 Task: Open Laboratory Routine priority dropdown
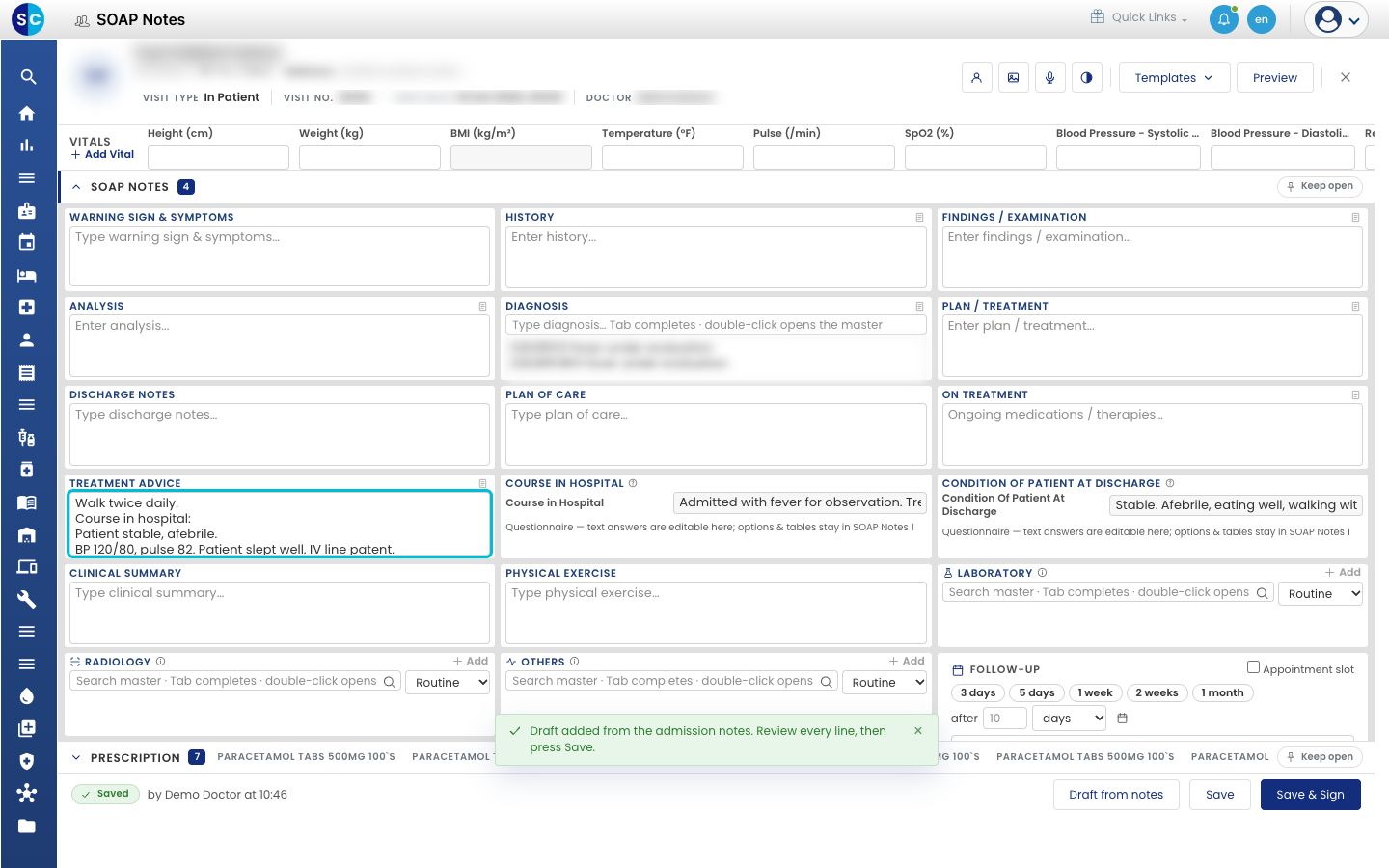(1321, 594)
